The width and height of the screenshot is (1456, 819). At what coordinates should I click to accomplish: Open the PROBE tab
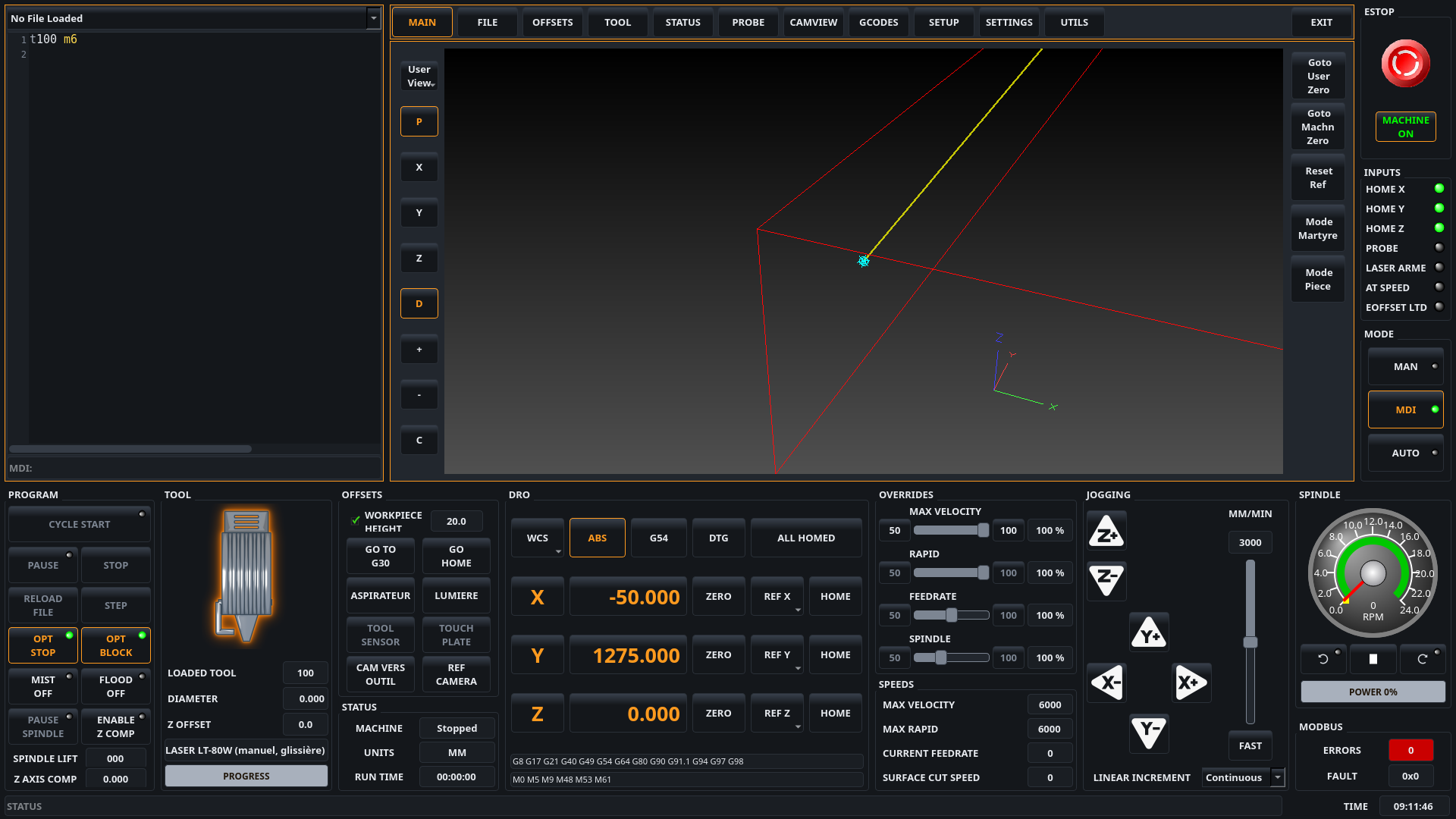(x=748, y=23)
